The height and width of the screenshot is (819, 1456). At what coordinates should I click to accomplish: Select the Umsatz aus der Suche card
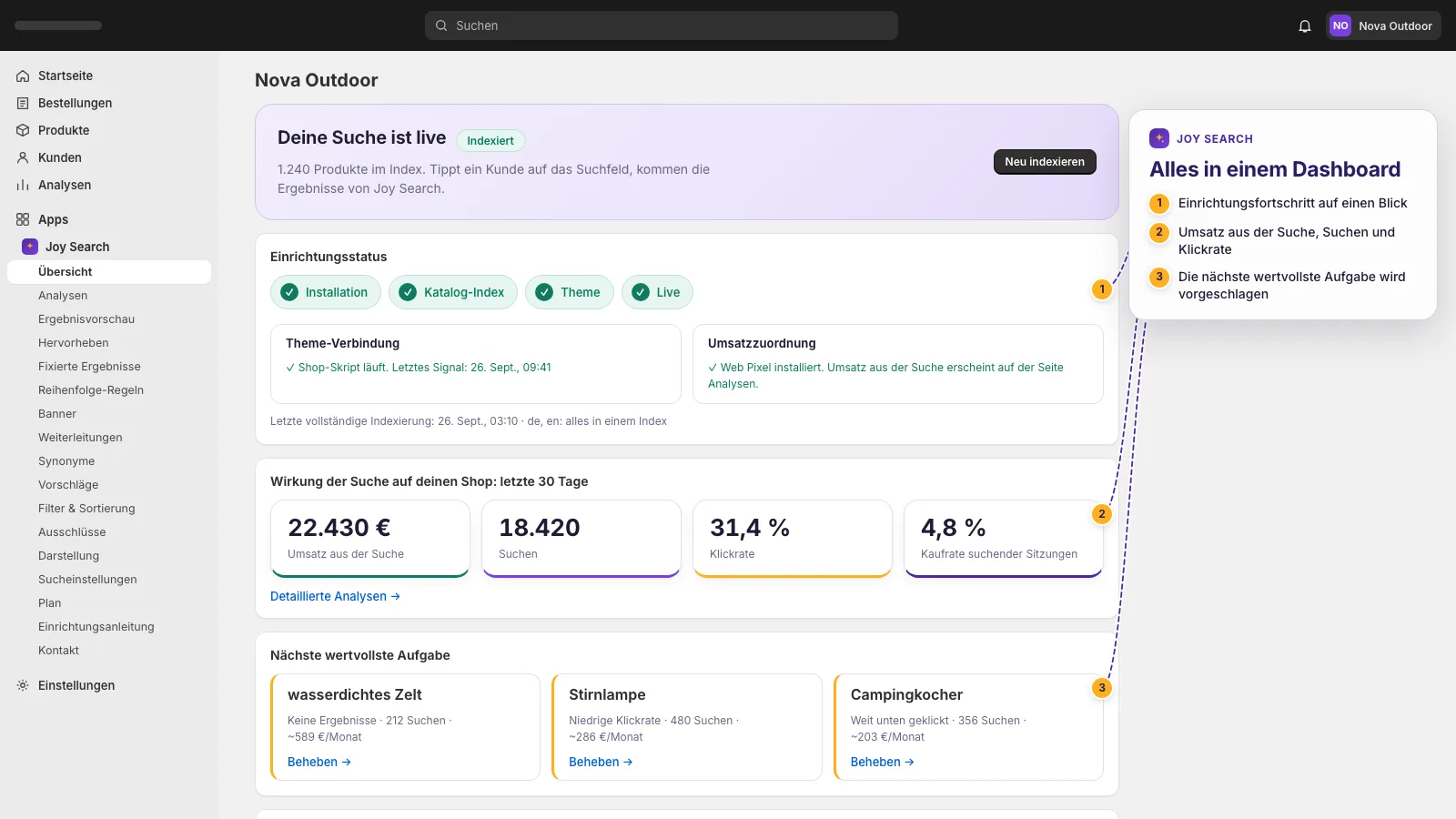(370, 539)
